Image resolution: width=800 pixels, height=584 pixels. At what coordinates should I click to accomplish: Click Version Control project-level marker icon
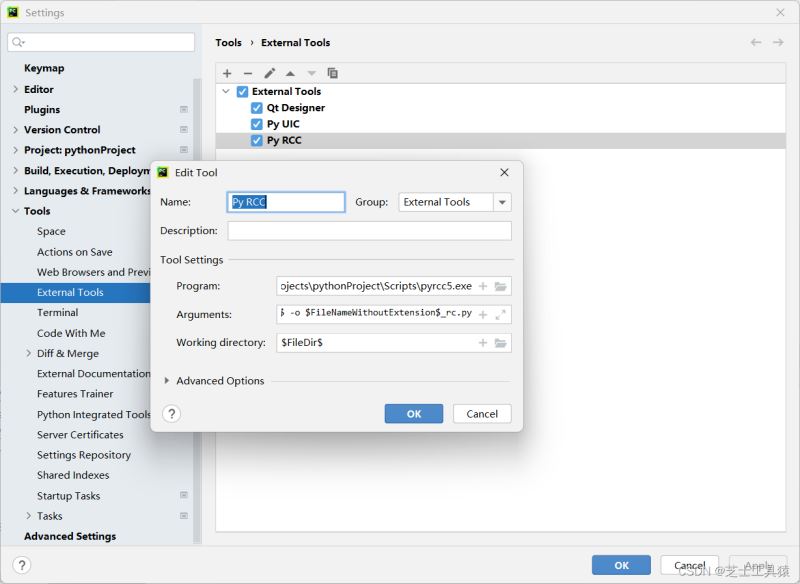(x=184, y=130)
